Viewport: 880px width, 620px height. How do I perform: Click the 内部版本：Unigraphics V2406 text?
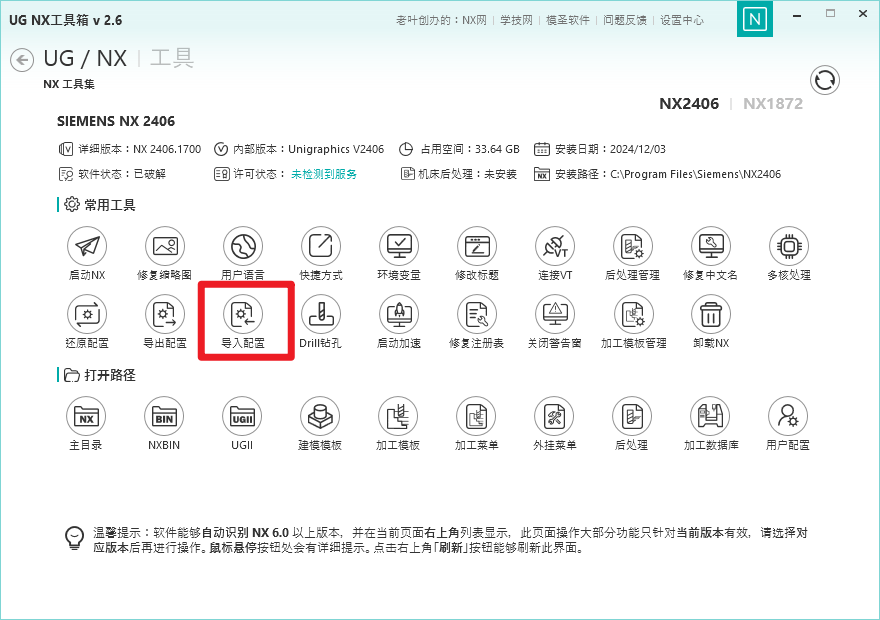[x=308, y=149]
